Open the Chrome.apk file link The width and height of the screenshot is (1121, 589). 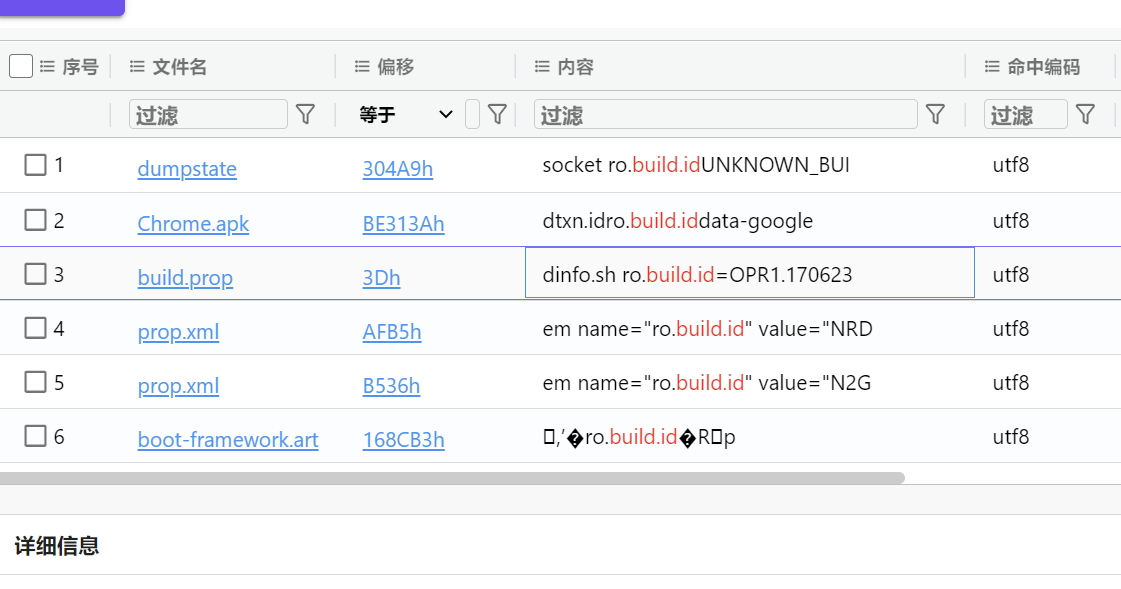point(193,223)
